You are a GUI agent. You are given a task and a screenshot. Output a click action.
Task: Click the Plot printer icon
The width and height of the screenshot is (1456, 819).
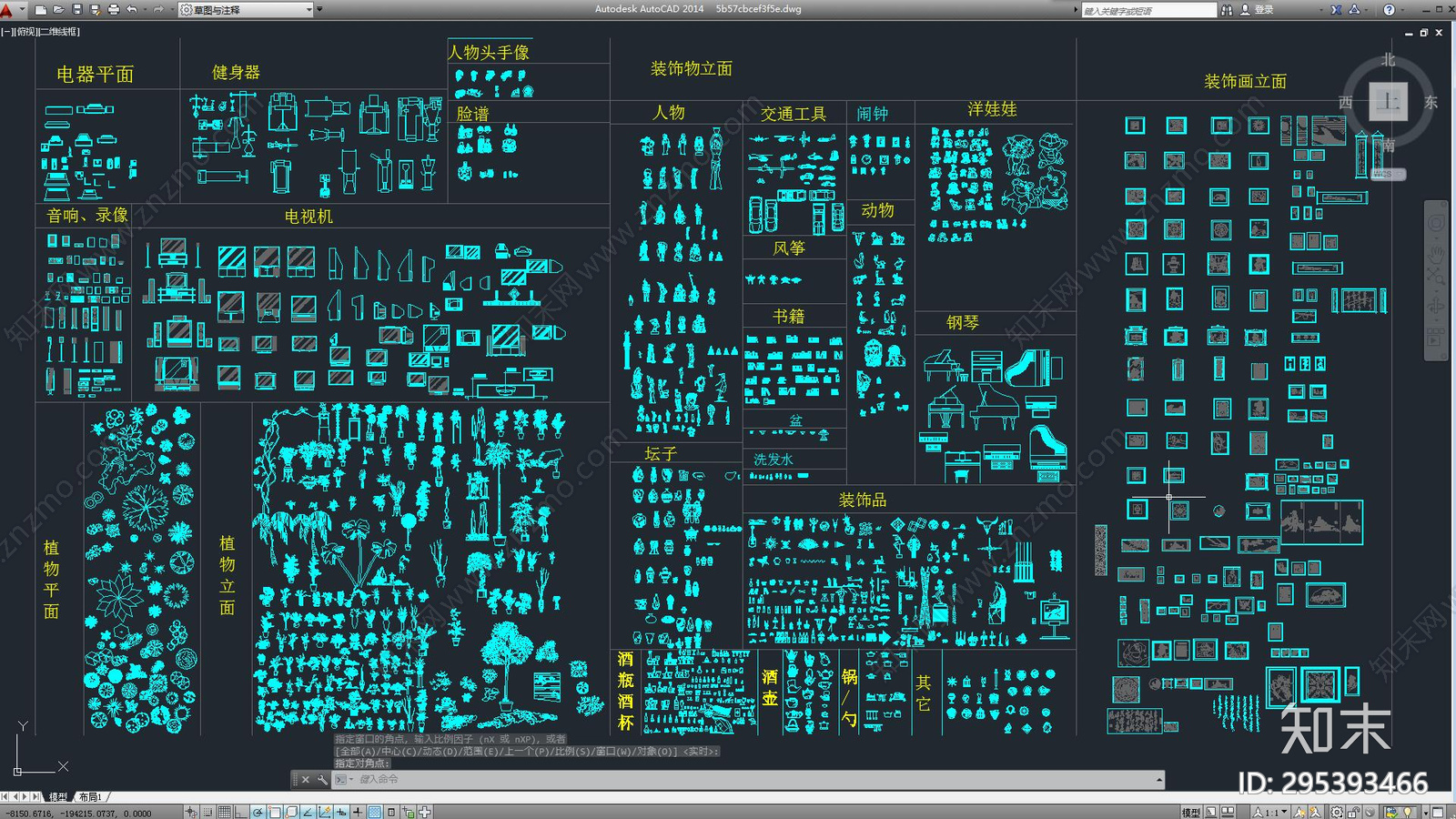point(114,10)
